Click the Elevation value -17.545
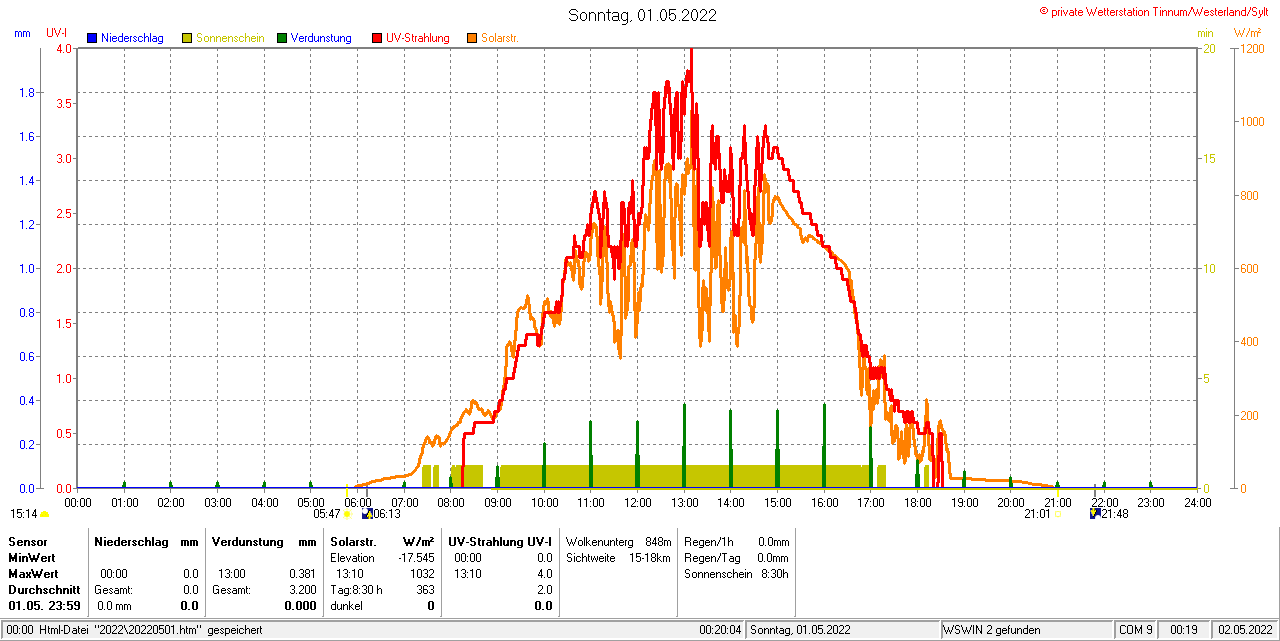1280x641 pixels. click(x=416, y=558)
